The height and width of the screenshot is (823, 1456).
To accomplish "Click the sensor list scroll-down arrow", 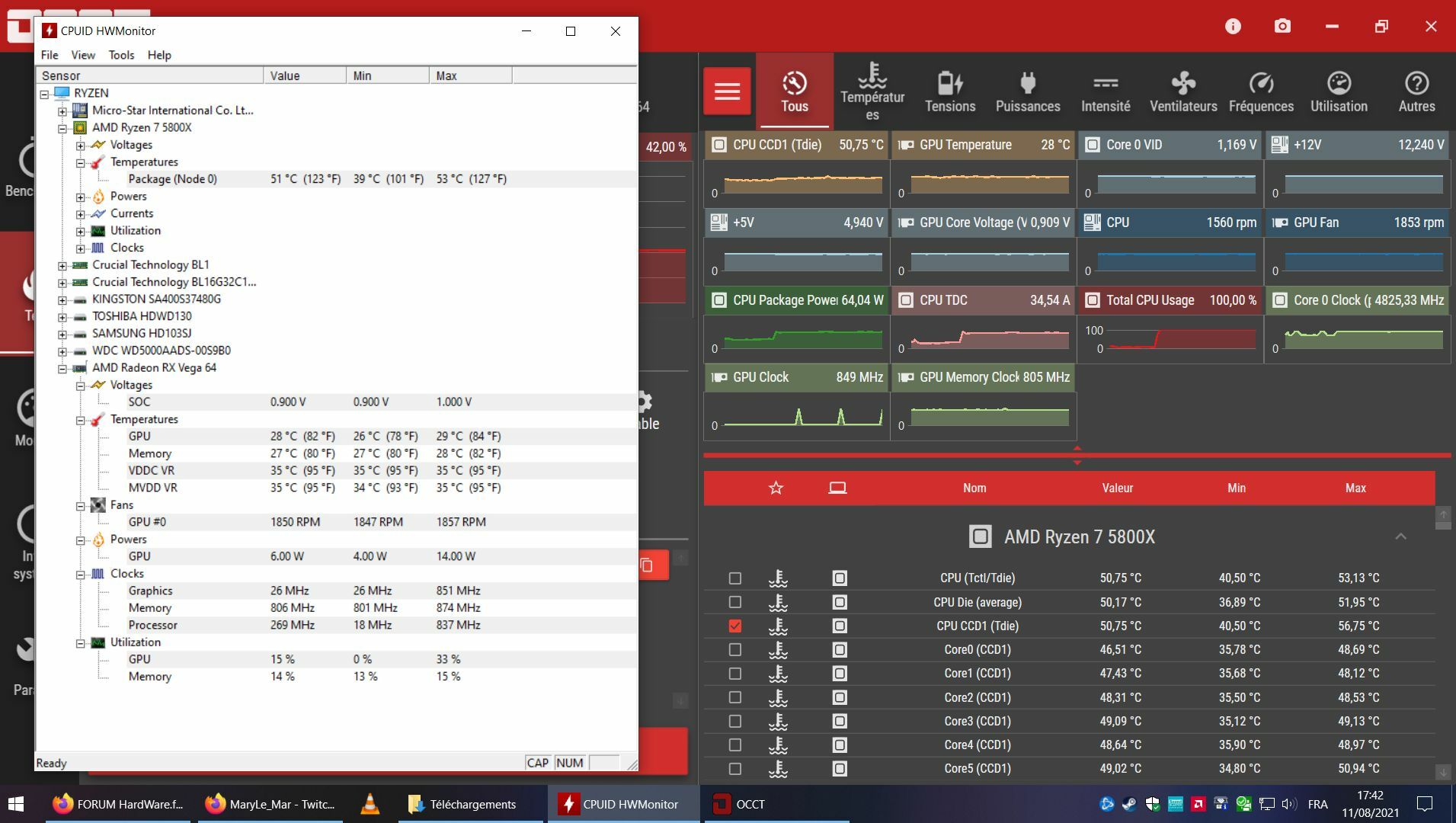I will pyautogui.click(x=1443, y=773).
